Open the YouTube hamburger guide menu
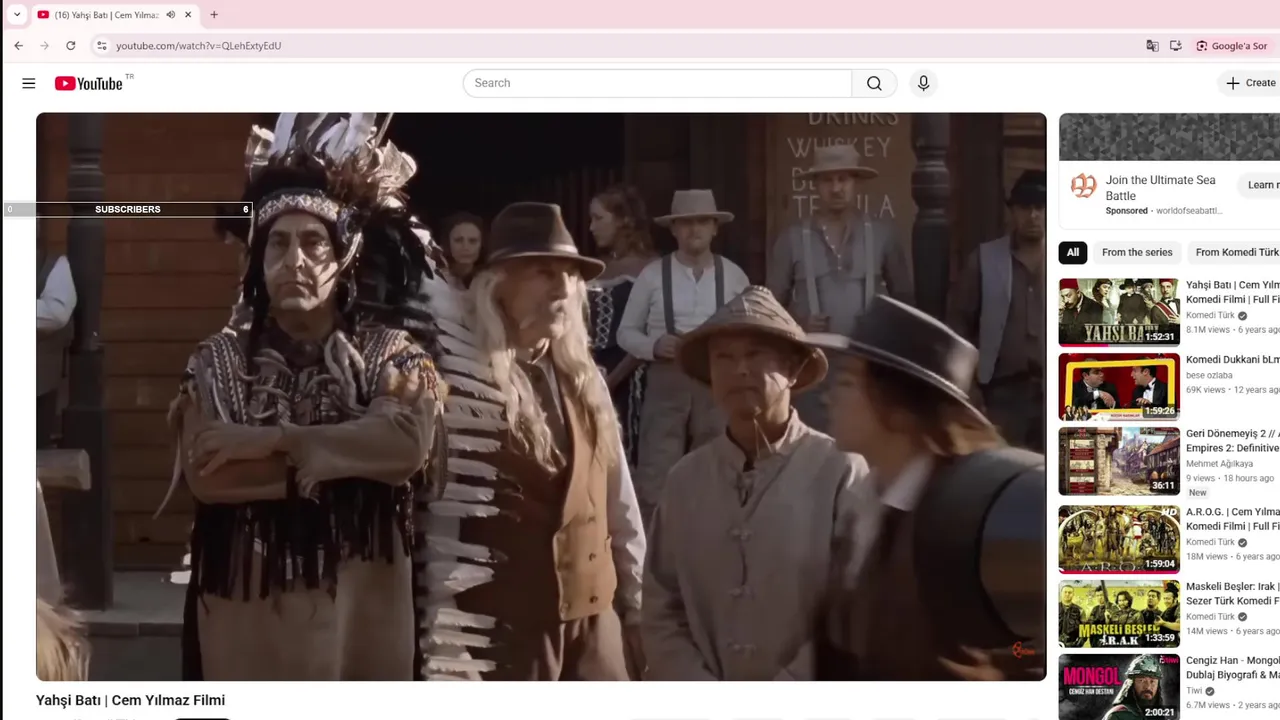This screenshot has width=1280, height=720. [x=28, y=83]
